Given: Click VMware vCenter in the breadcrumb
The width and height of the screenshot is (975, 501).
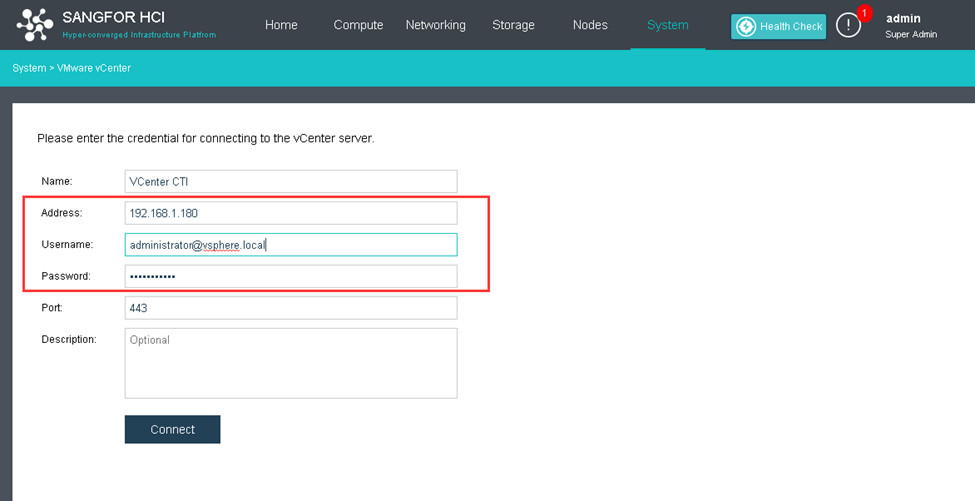Looking at the screenshot, I should tap(94, 68).
